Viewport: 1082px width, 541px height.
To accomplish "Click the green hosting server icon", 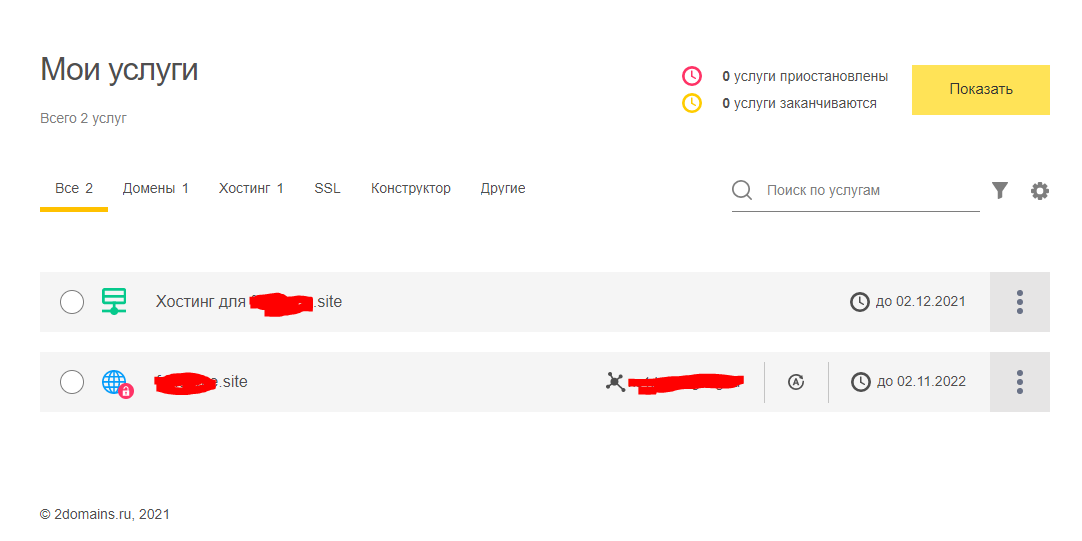I will coord(114,301).
